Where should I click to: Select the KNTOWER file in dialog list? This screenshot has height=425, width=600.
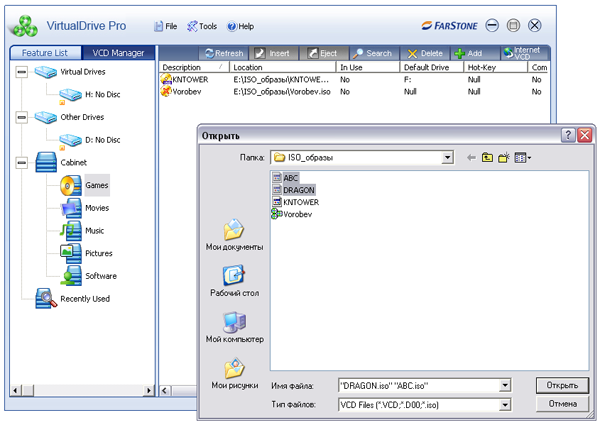pyautogui.click(x=300, y=202)
